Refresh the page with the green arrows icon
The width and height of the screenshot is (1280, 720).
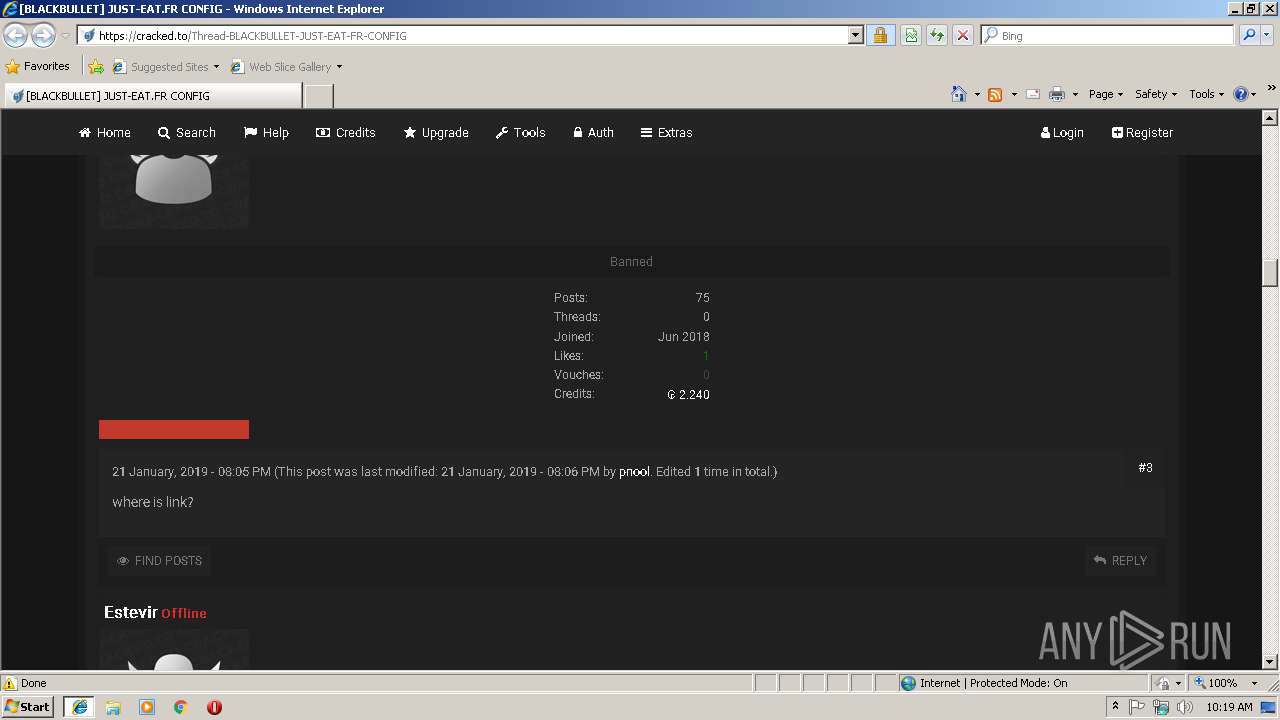click(937, 35)
